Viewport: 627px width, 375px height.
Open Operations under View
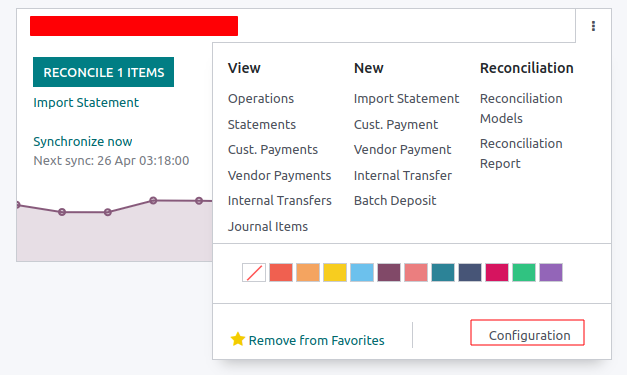[x=261, y=99]
